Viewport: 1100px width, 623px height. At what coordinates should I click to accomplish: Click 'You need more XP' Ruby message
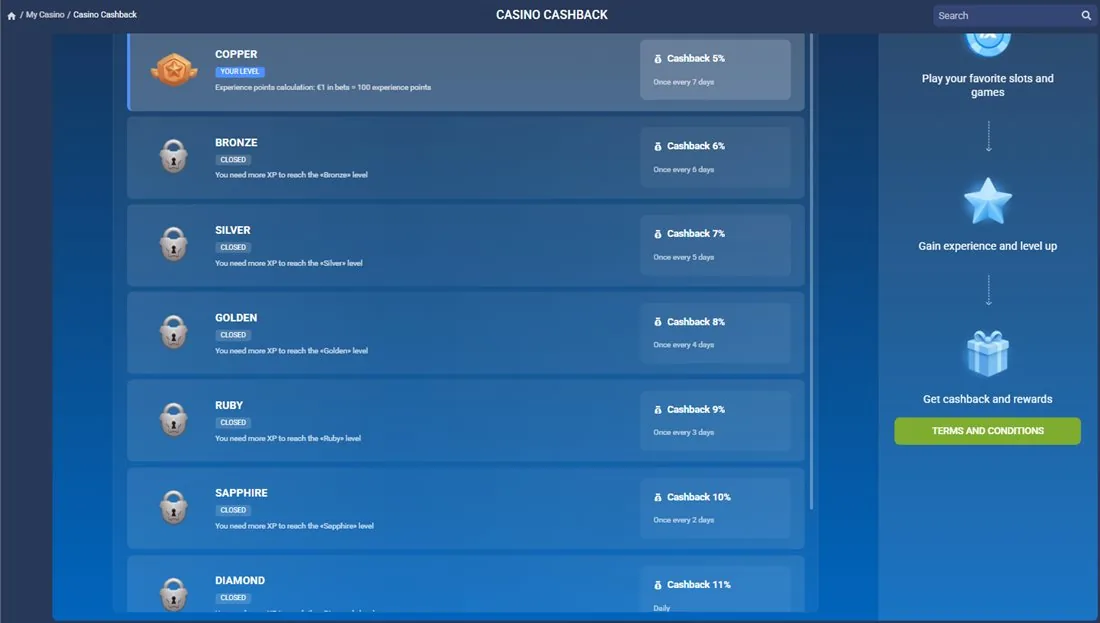pyautogui.click(x=288, y=438)
